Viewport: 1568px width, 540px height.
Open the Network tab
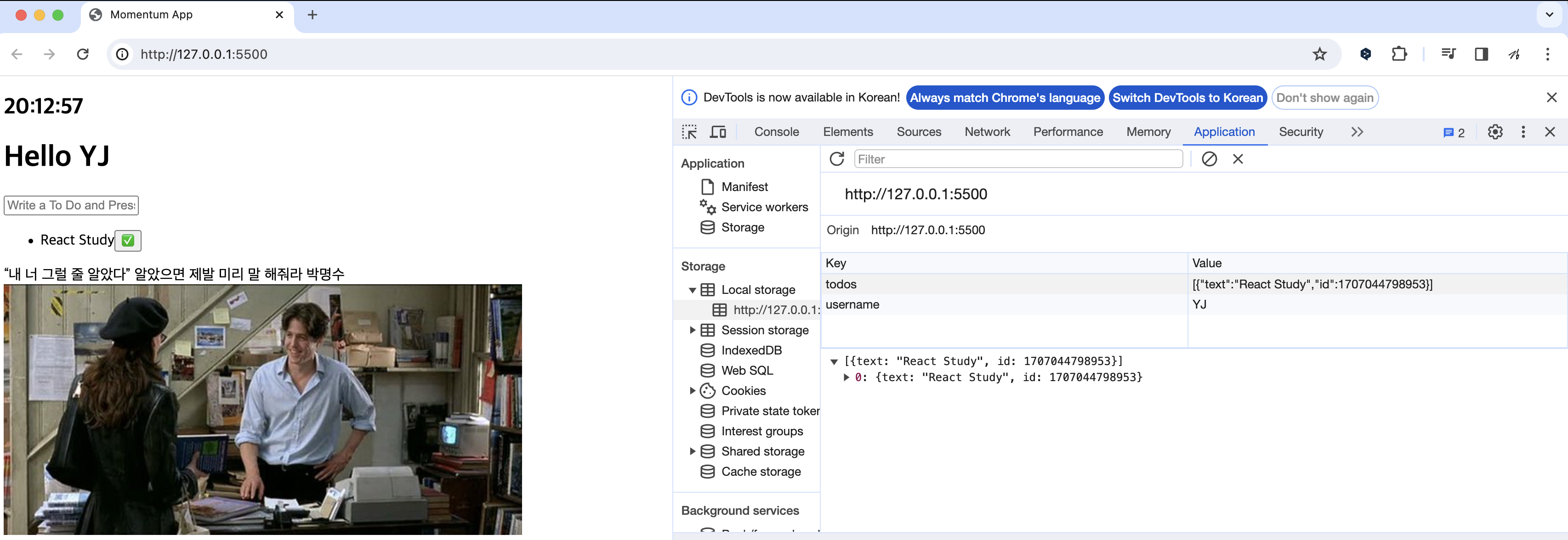(987, 132)
